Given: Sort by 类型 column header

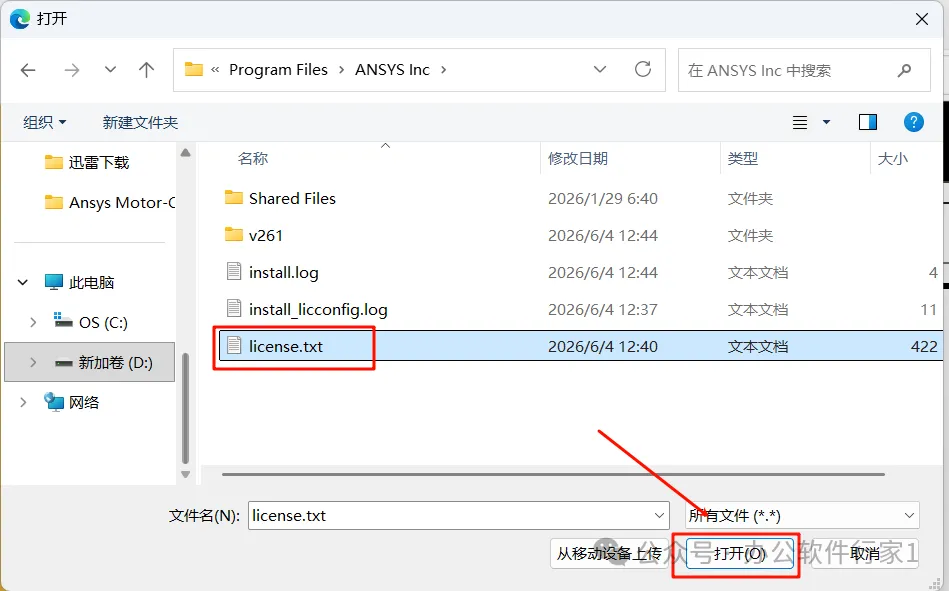Looking at the screenshot, I should pos(743,159).
